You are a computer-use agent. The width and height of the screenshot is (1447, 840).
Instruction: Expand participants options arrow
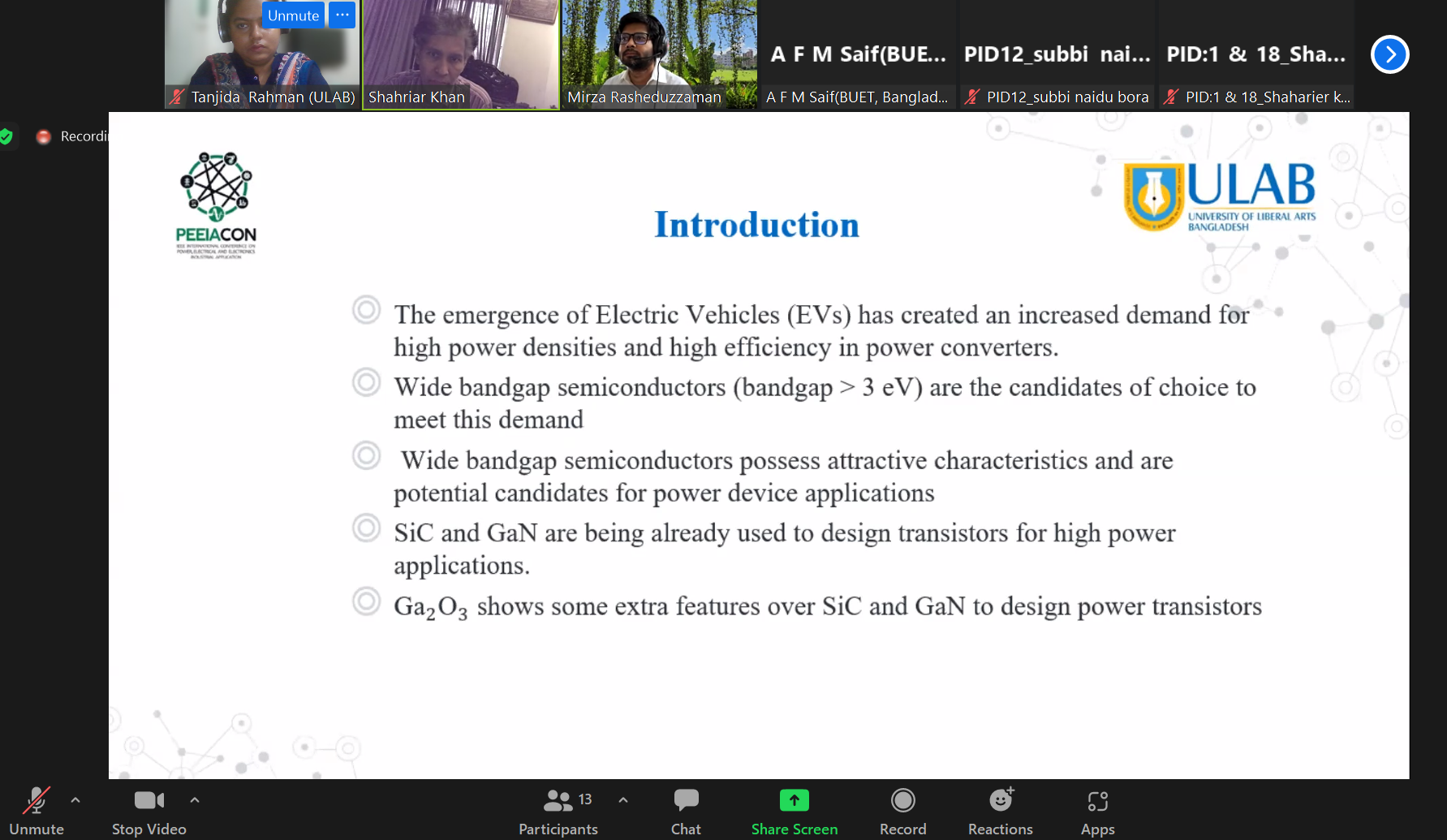(x=623, y=799)
